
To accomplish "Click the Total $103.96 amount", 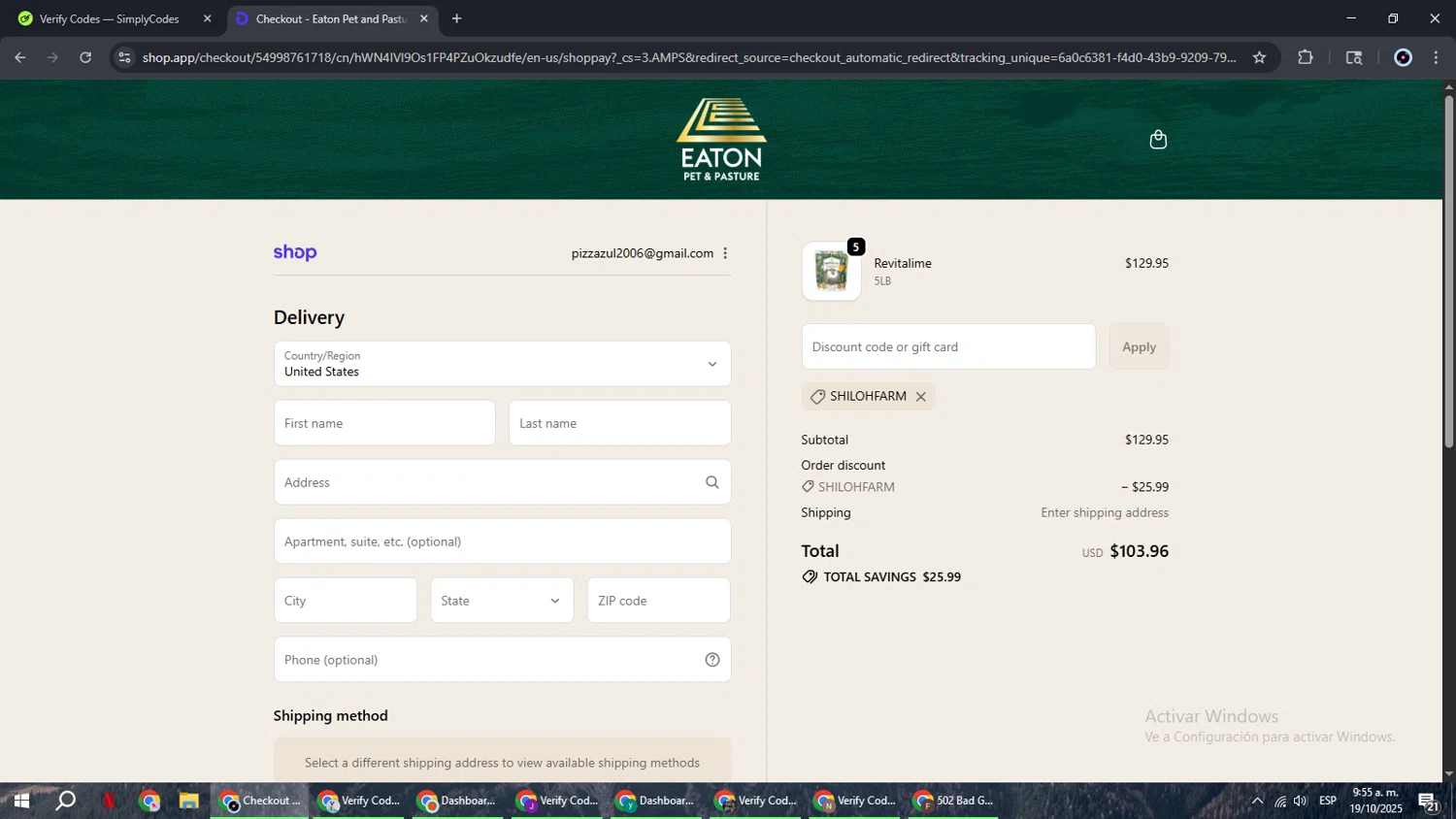I will [x=1139, y=551].
